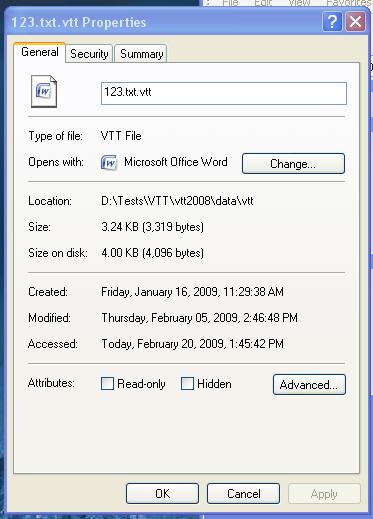373x519 pixels.
Task: Click the Change... button
Action: 293,164
